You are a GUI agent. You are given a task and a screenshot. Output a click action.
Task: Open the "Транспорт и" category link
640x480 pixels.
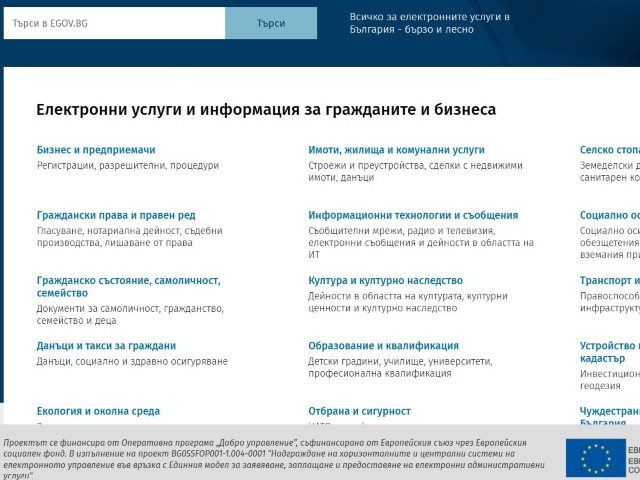pyautogui.click(x=609, y=281)
